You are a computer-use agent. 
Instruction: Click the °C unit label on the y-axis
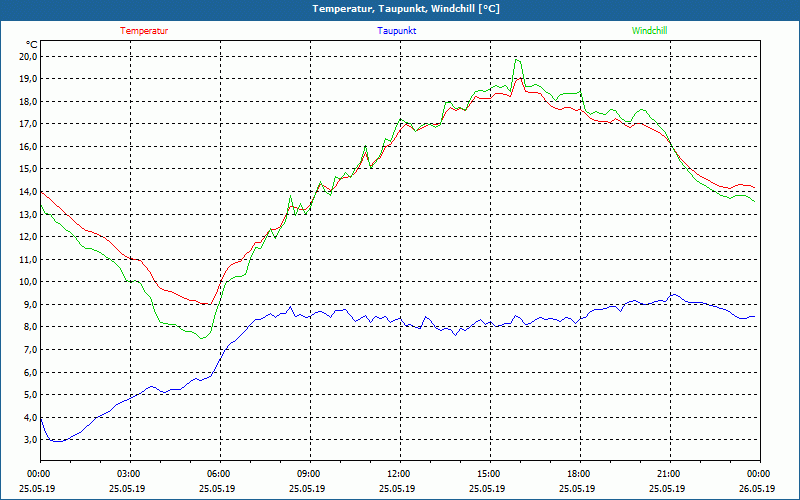(31, 45)
